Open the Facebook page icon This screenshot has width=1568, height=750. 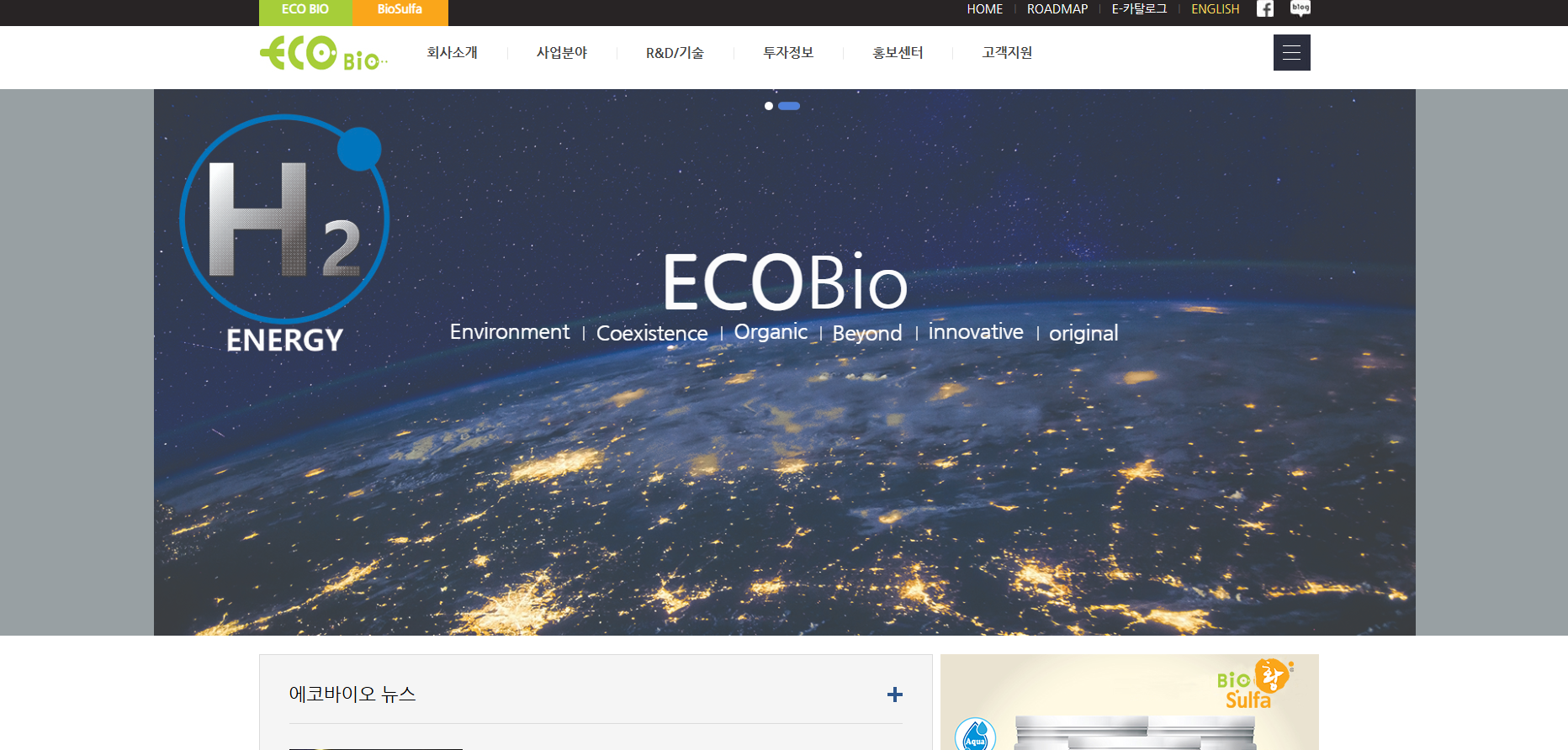(1265, 8)
